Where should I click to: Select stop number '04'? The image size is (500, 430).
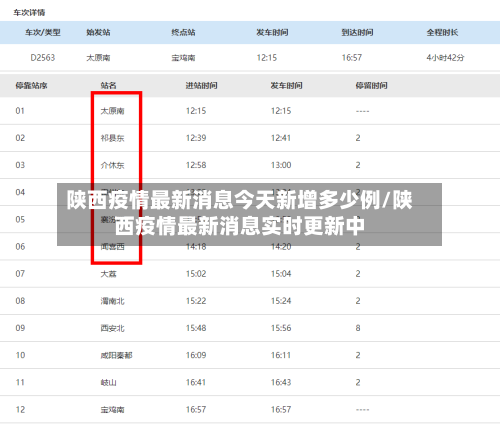(20, 192)
